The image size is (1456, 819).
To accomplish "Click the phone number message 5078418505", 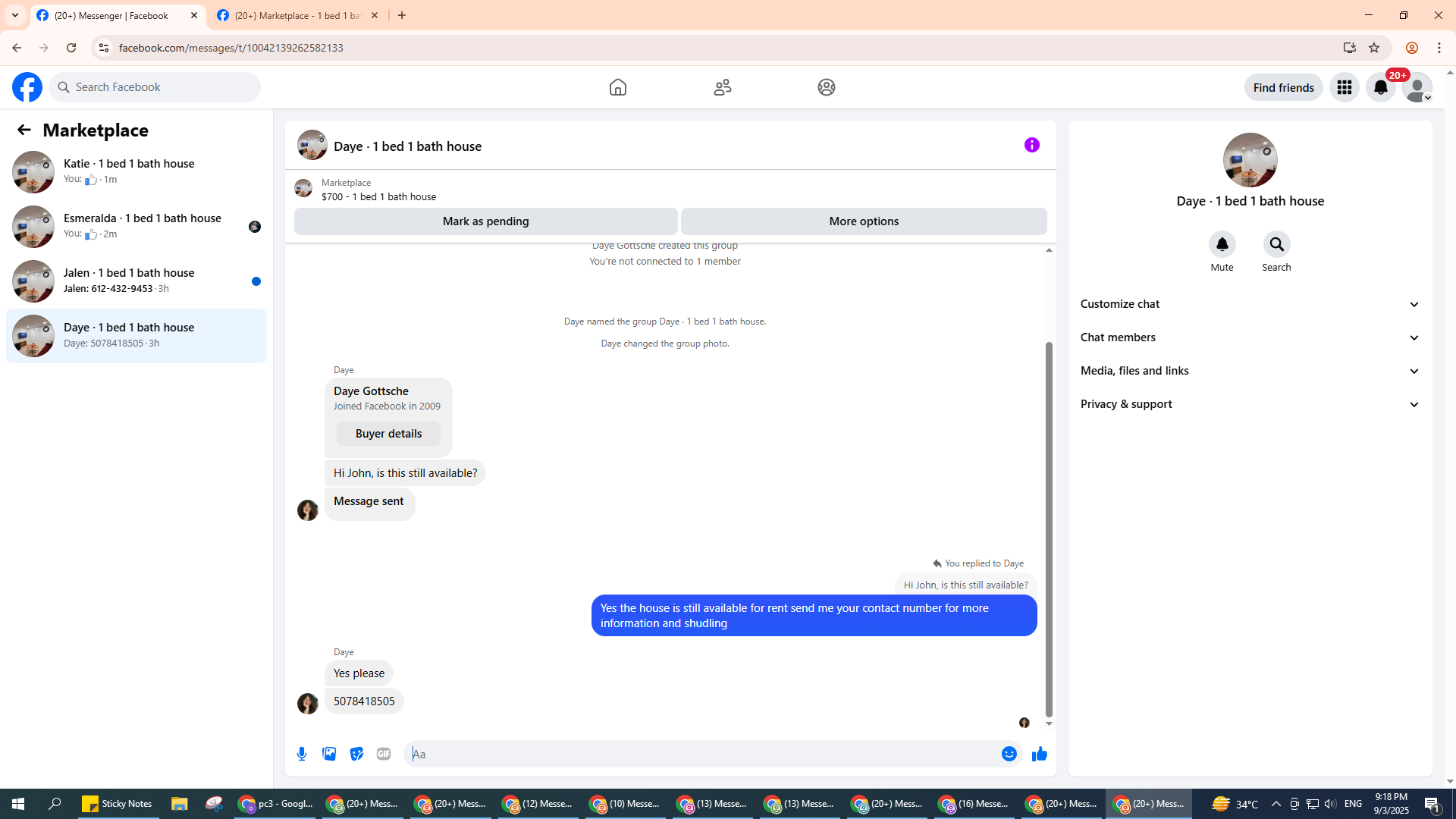I will 364,701.
